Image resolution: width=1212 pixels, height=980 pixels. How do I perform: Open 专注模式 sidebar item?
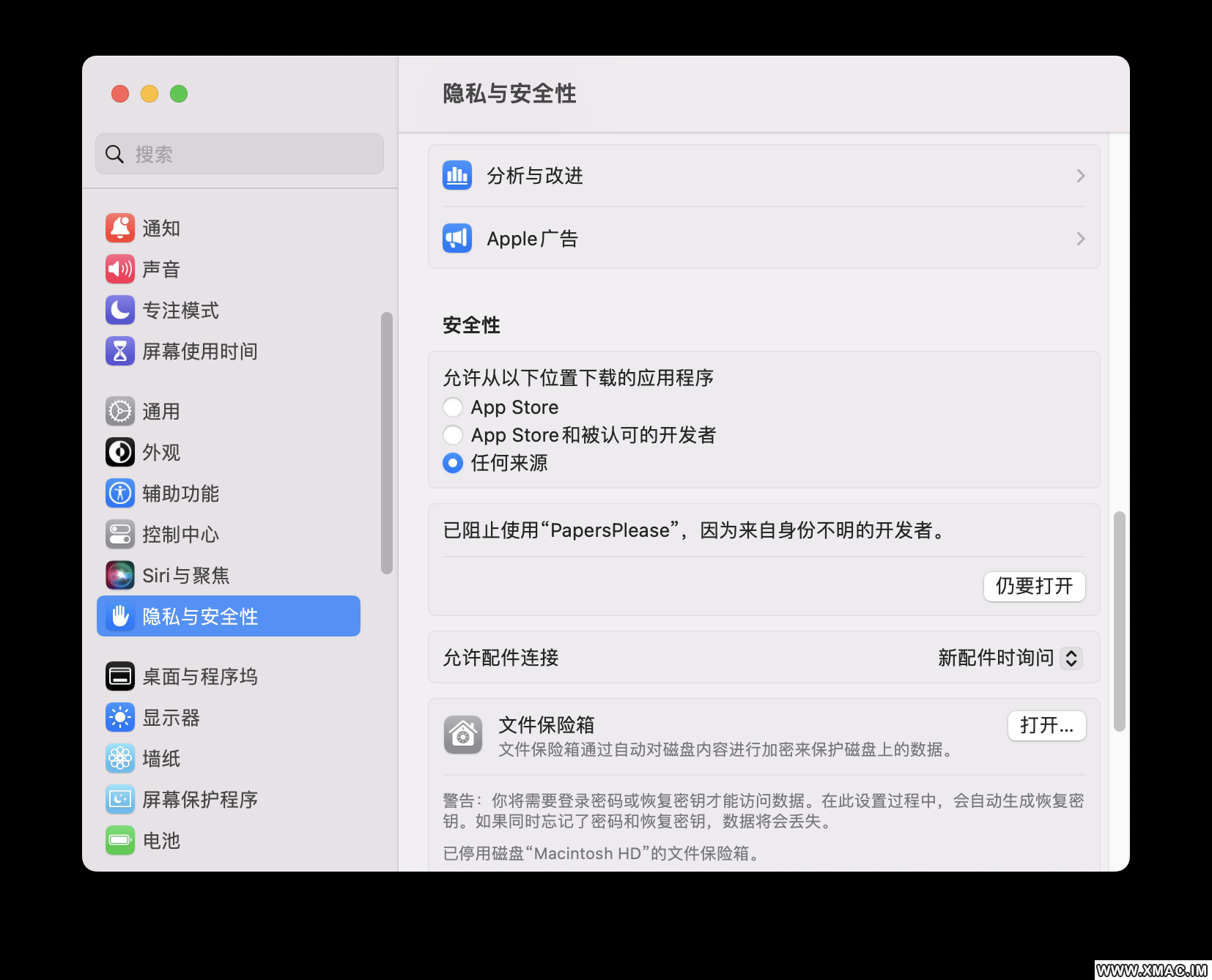click(229, 310)
